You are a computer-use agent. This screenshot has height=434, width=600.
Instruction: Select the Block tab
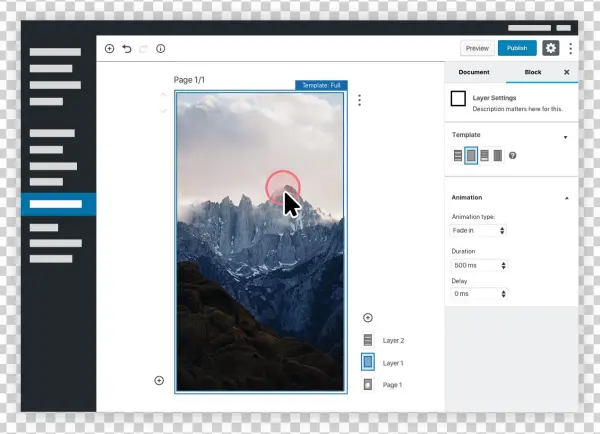[x=533, y=73]
